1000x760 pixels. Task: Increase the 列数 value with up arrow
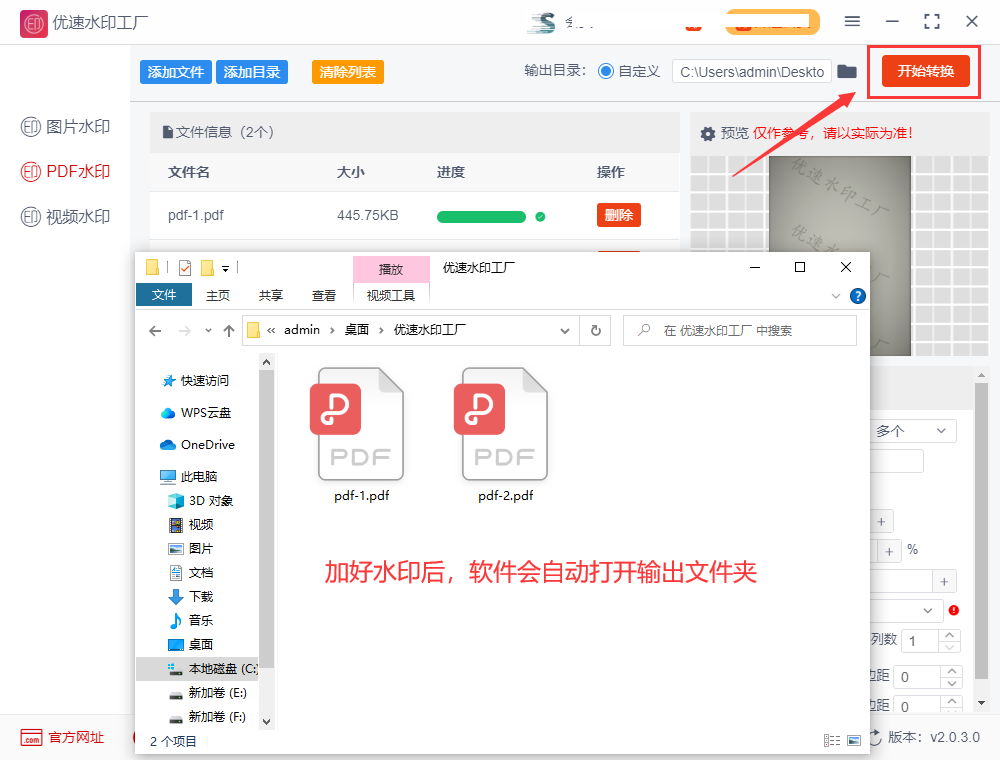pyautogui.click(x=950, y=635)
